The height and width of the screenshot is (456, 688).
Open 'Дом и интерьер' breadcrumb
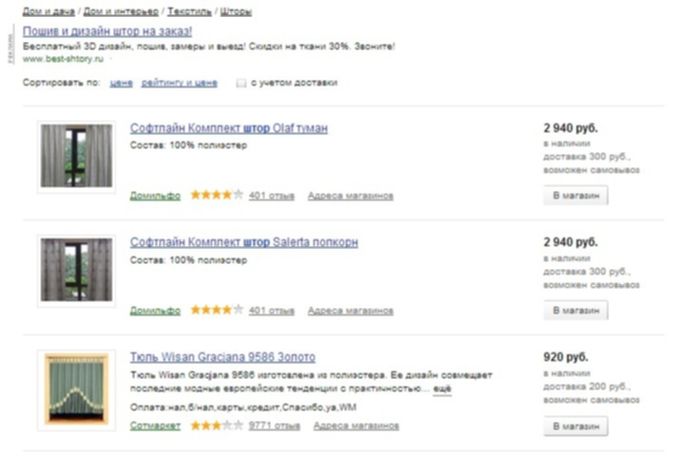(121, 11)
